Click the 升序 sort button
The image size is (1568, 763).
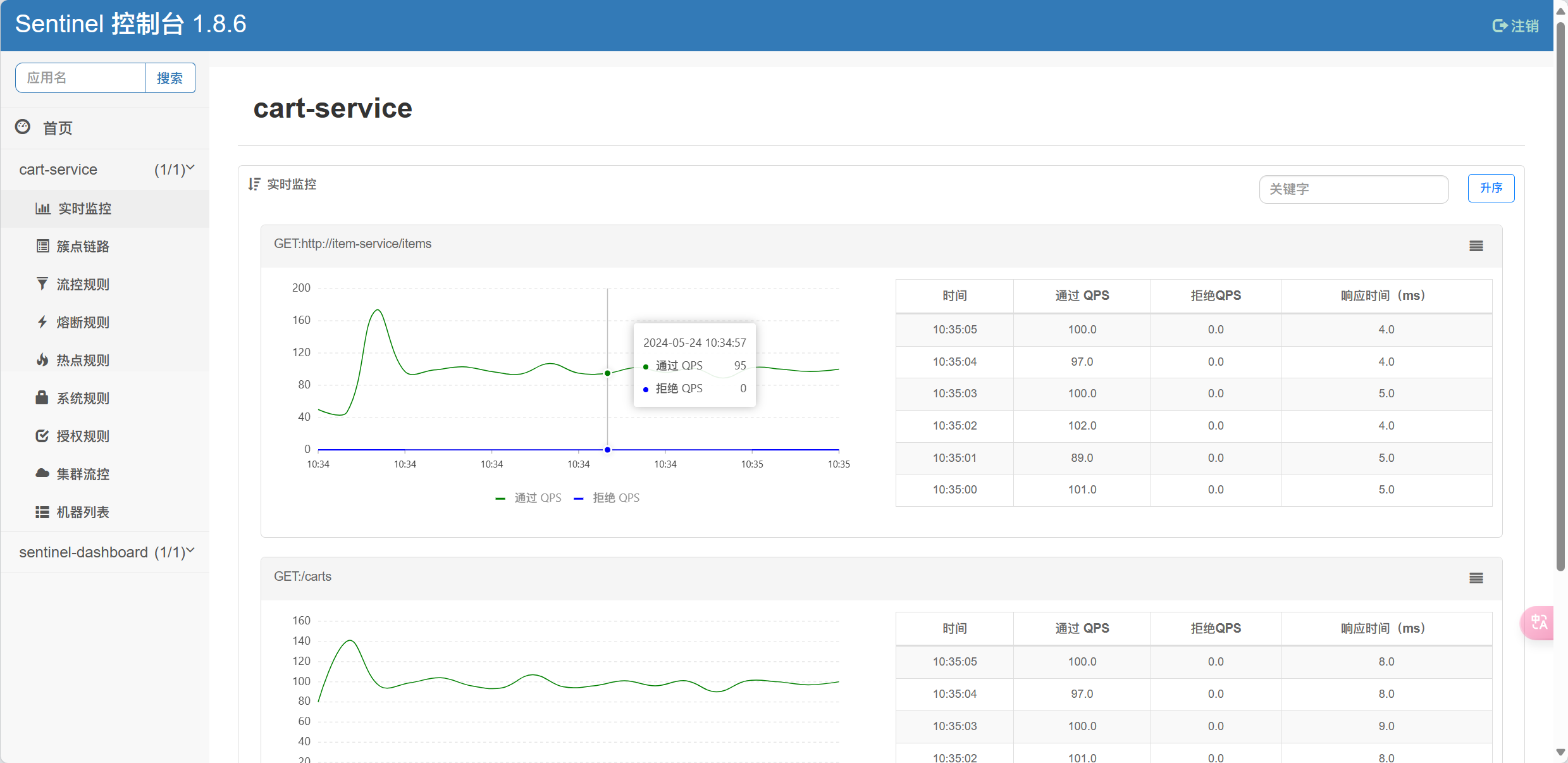click(1490, 189)
